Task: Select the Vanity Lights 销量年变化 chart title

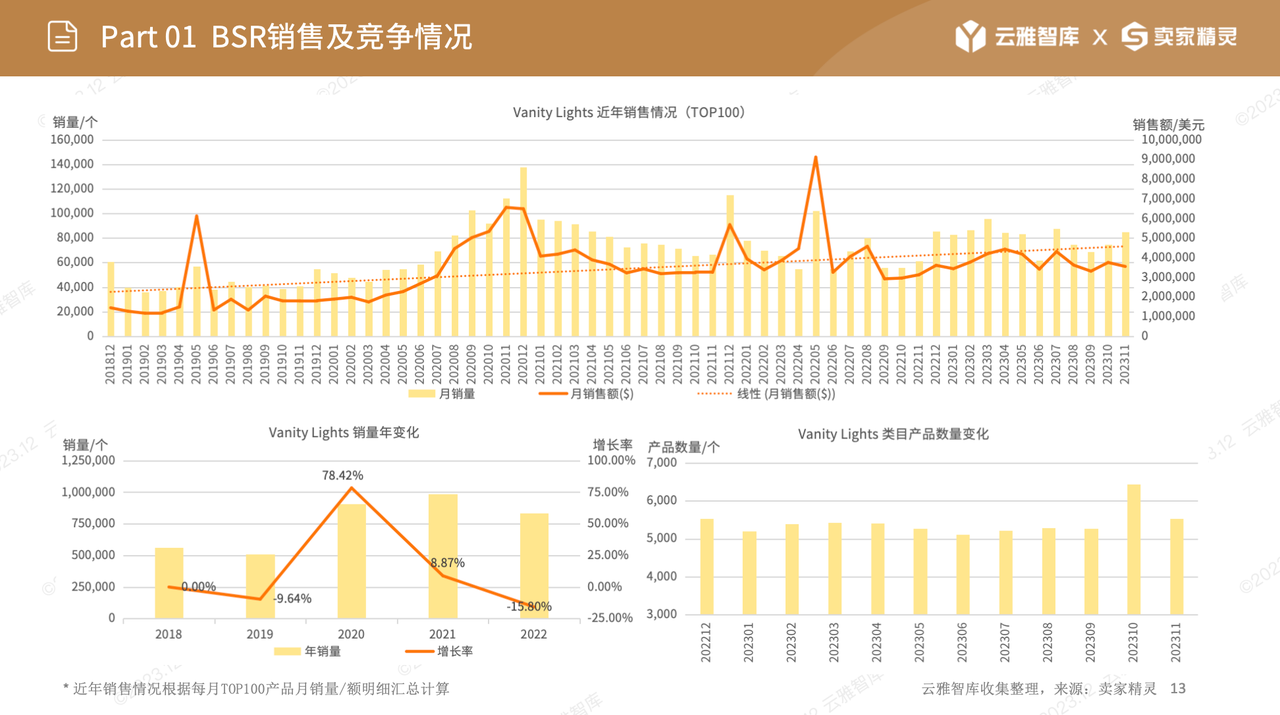Action: pos(343,433)
